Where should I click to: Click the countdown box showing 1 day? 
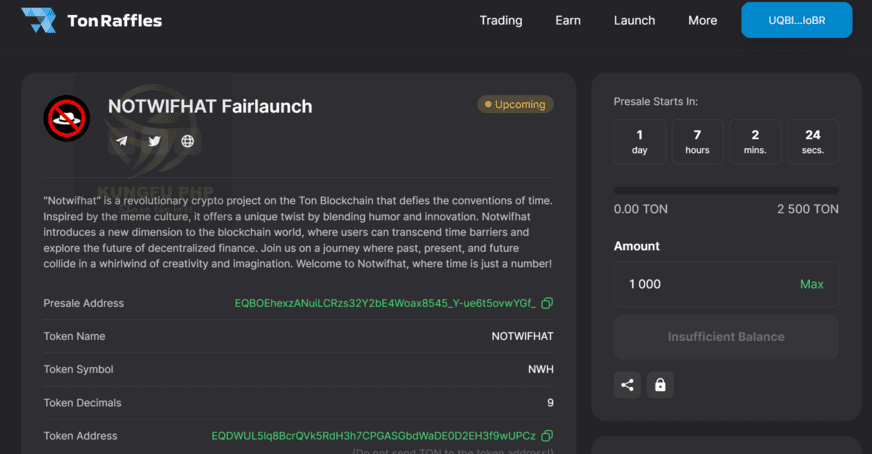click(x=640, y=141)
